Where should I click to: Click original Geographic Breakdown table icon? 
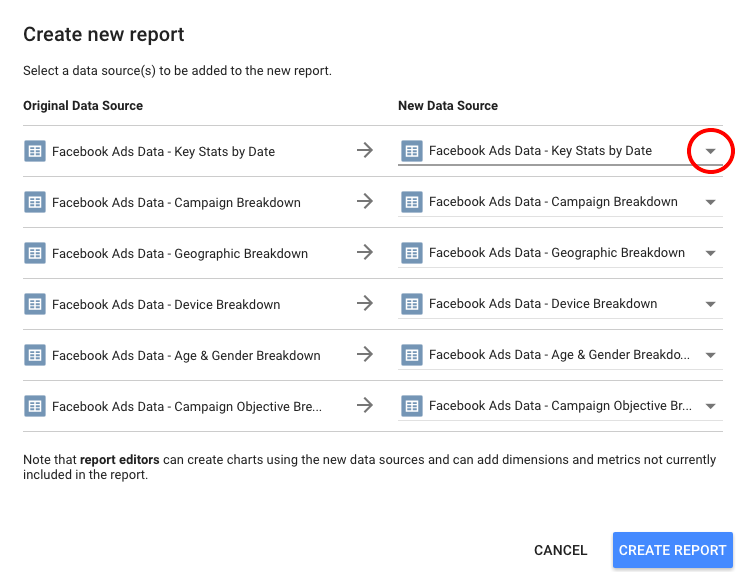point(35,253)
